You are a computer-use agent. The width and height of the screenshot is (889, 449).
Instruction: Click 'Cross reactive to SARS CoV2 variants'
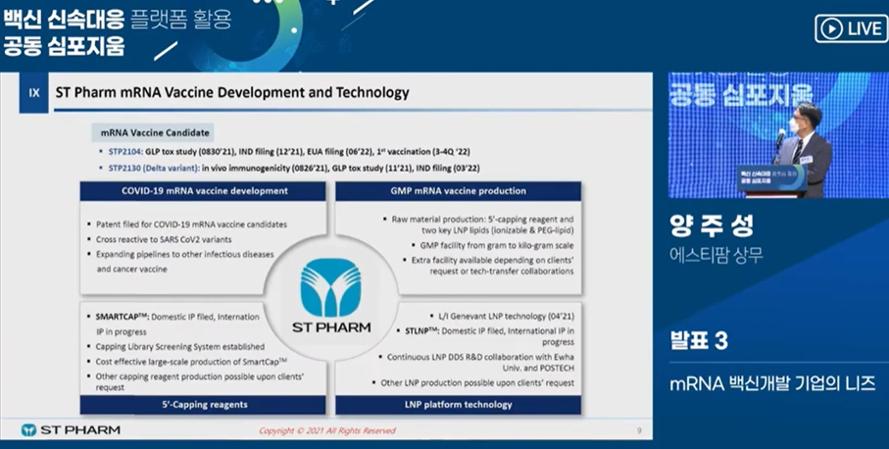coord(164,239)
